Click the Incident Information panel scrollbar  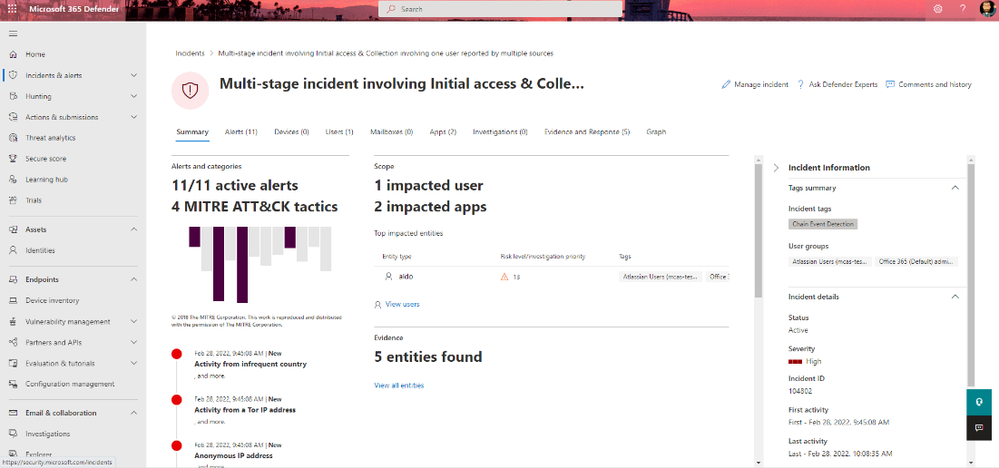tap(970, 274)
